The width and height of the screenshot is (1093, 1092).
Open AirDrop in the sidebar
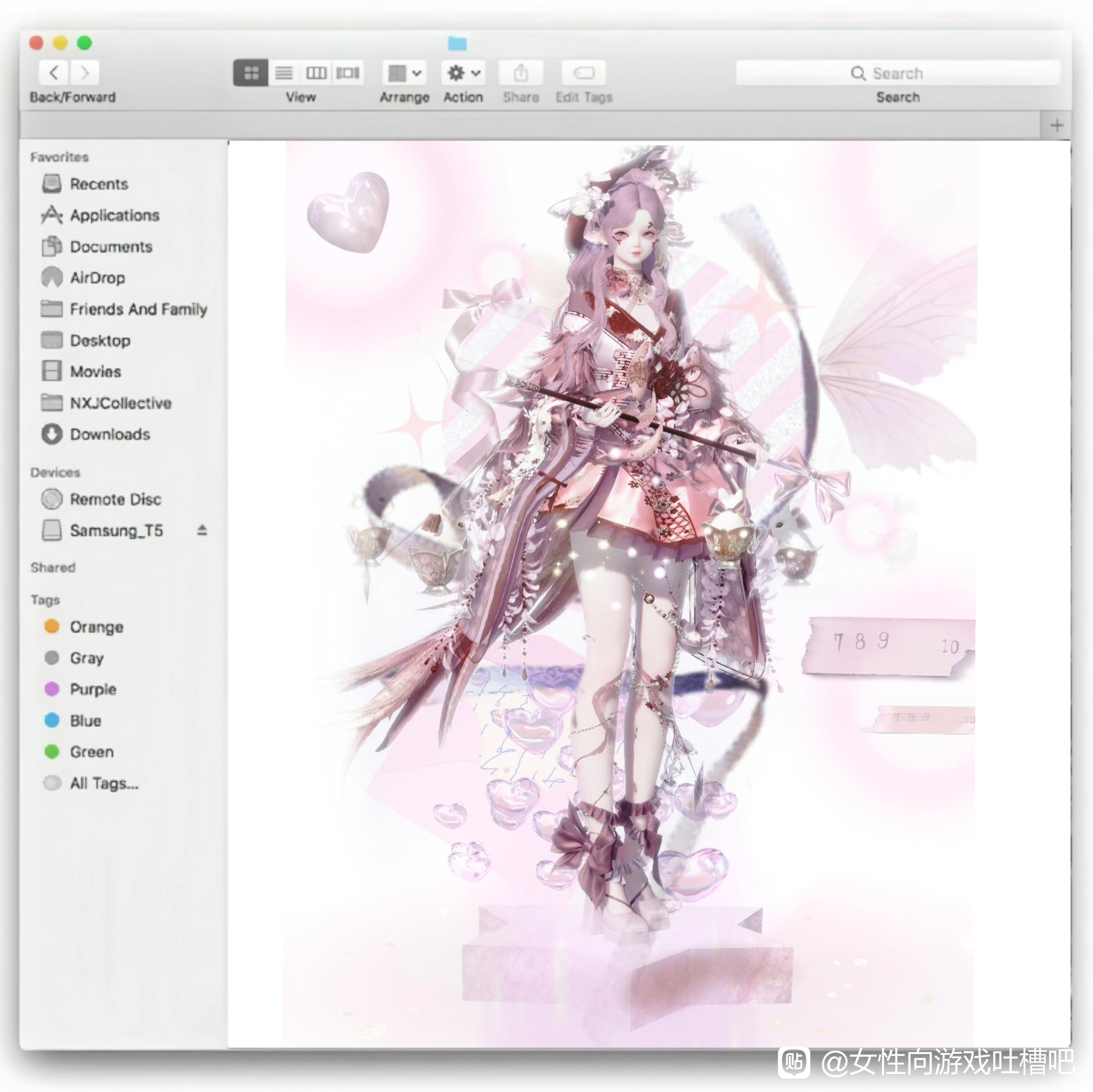[x=83, y=278]
